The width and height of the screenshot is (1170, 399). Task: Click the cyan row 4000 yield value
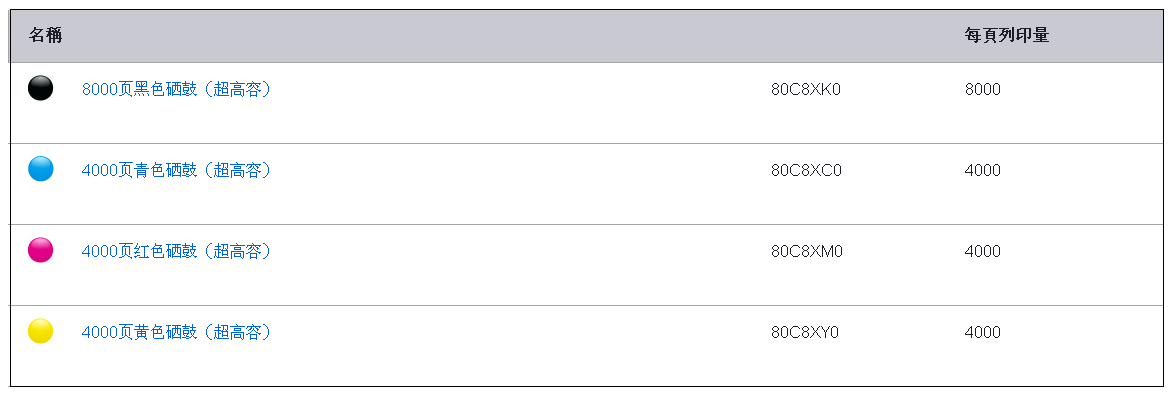click(x=983, y=170)
